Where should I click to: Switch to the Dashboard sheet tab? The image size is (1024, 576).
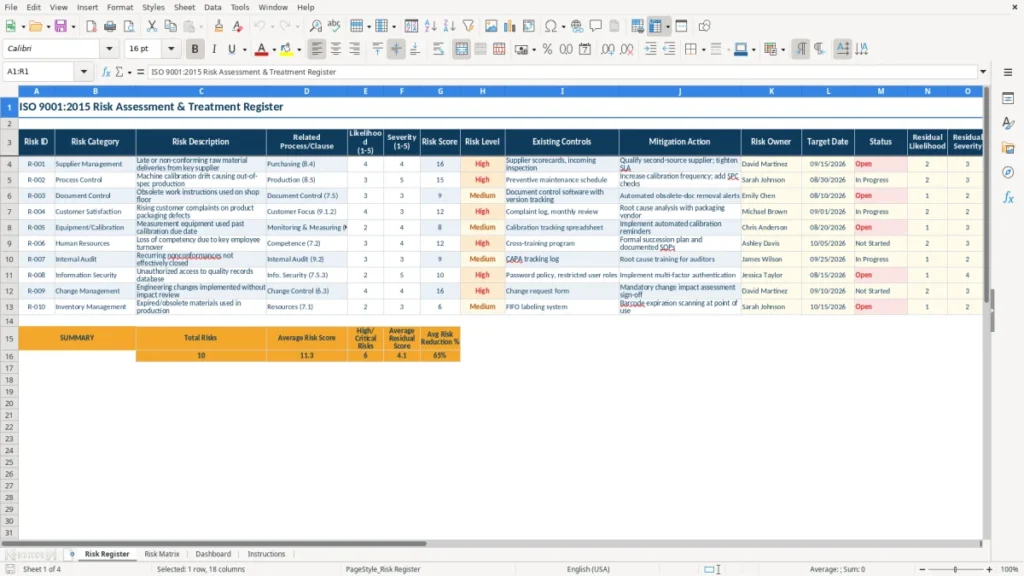[213, 554]
